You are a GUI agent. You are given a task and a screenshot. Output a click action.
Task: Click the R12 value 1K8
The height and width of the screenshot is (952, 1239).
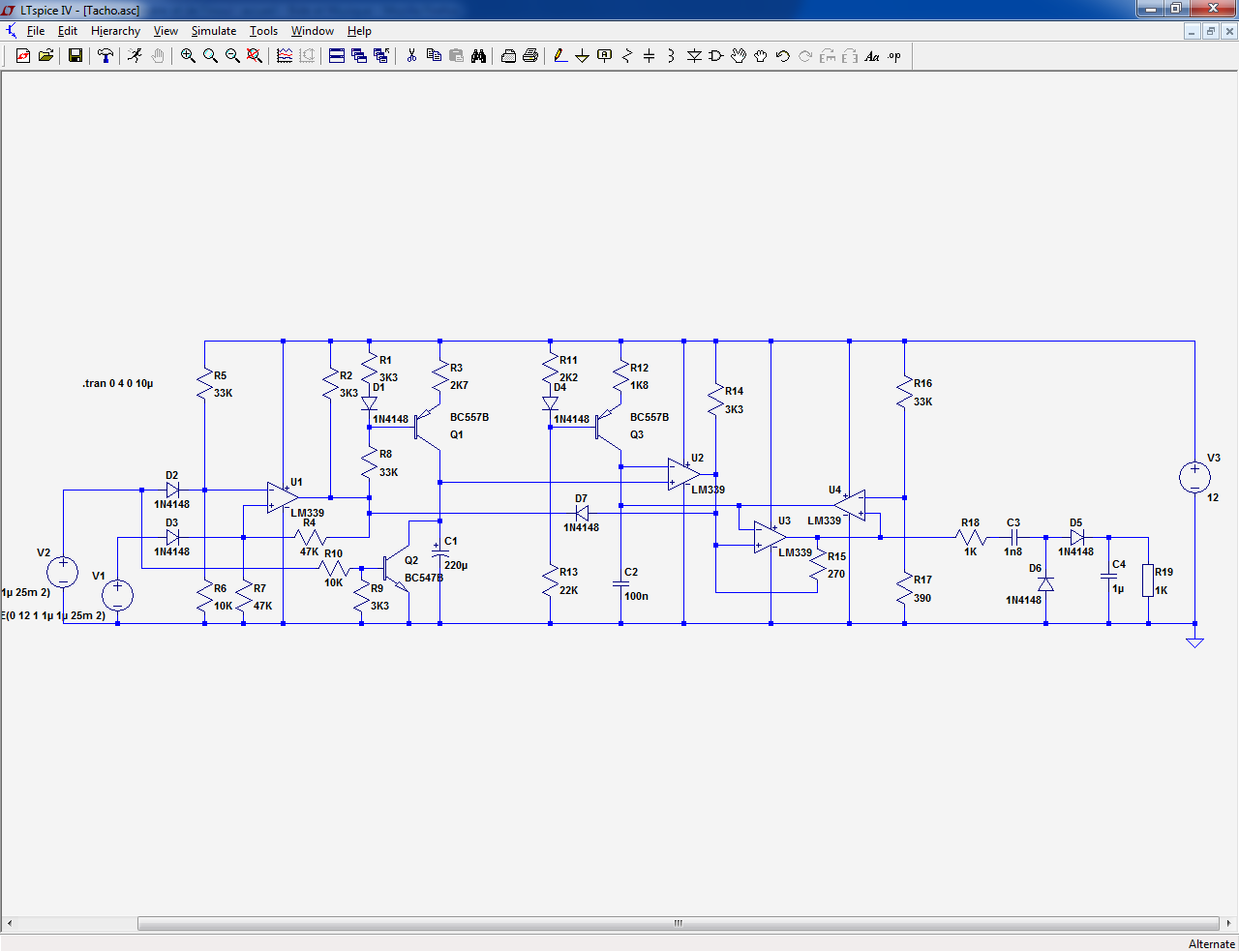pyautogui.click(x=639, y=385)
